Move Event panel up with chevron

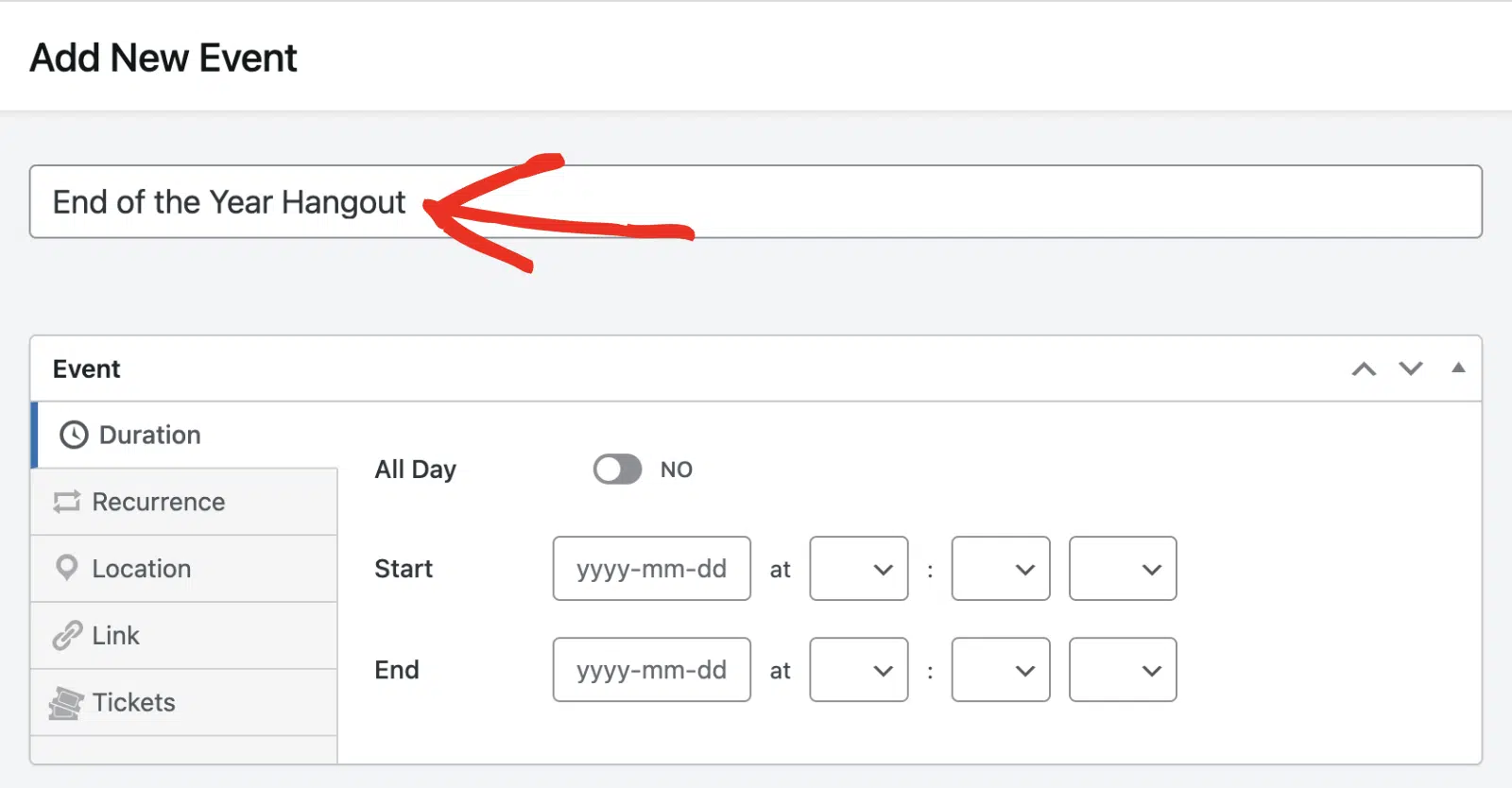(x=1364, y=368)
